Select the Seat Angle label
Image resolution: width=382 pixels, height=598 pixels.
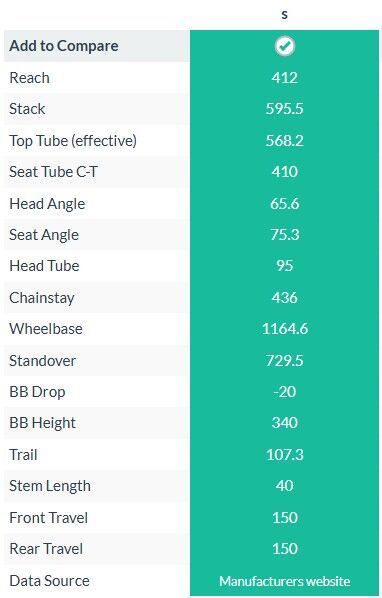pyautogui.click(x=44, y=235)
